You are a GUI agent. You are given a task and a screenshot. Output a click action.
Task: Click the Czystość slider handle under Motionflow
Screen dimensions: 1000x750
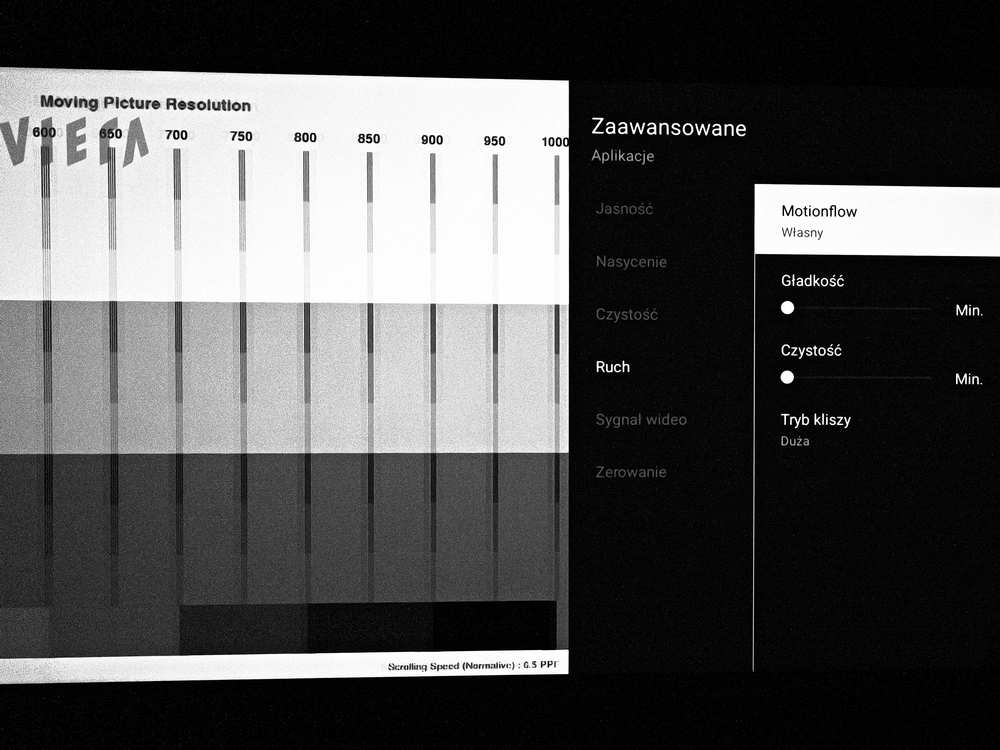788,377
